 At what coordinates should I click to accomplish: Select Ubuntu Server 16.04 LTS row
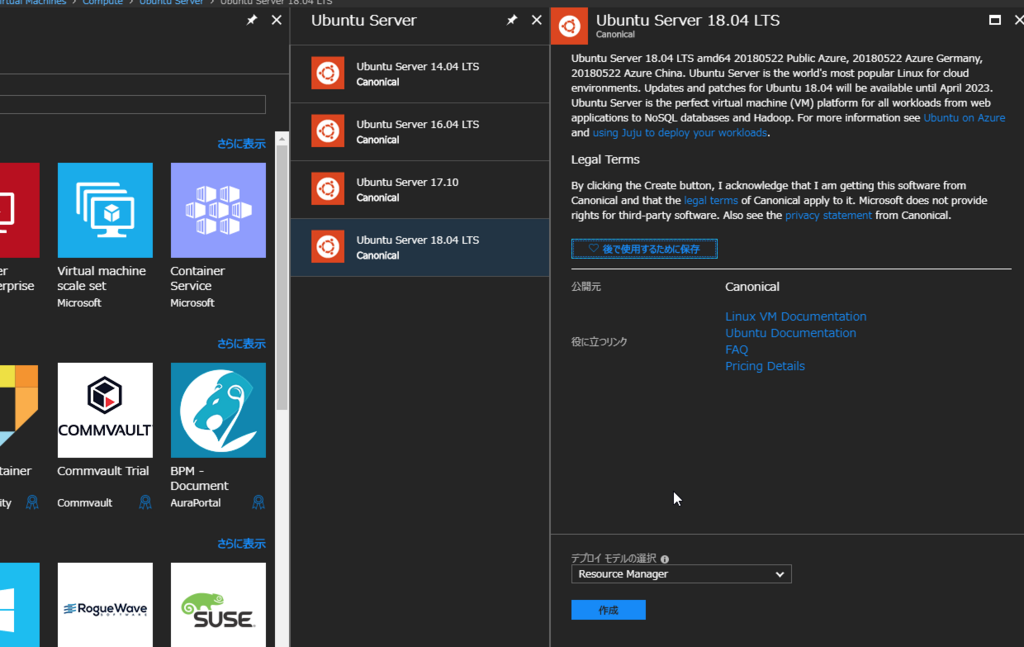pyautogui.click(x=420, y=131)
